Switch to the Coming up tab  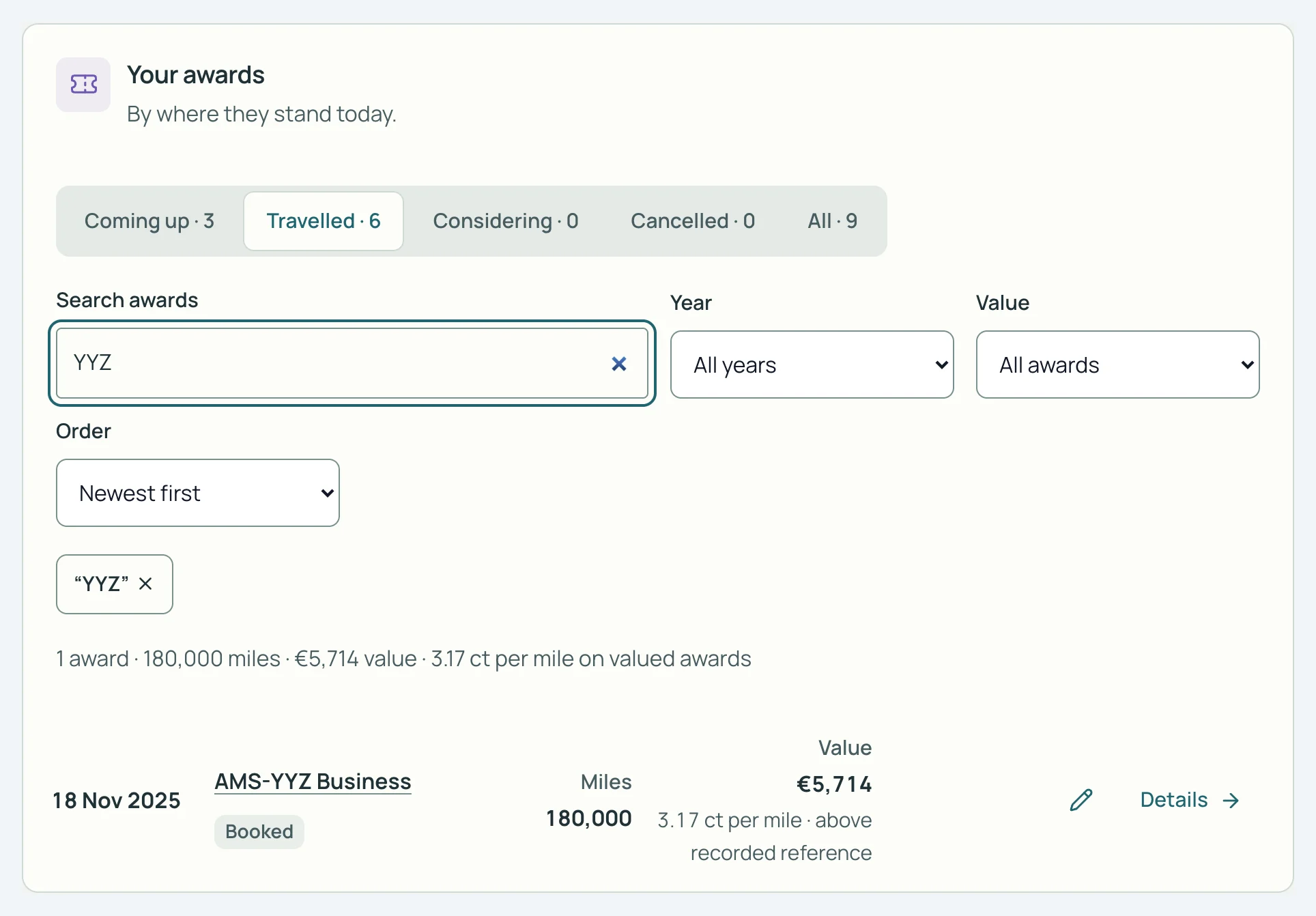pos(149,221)
